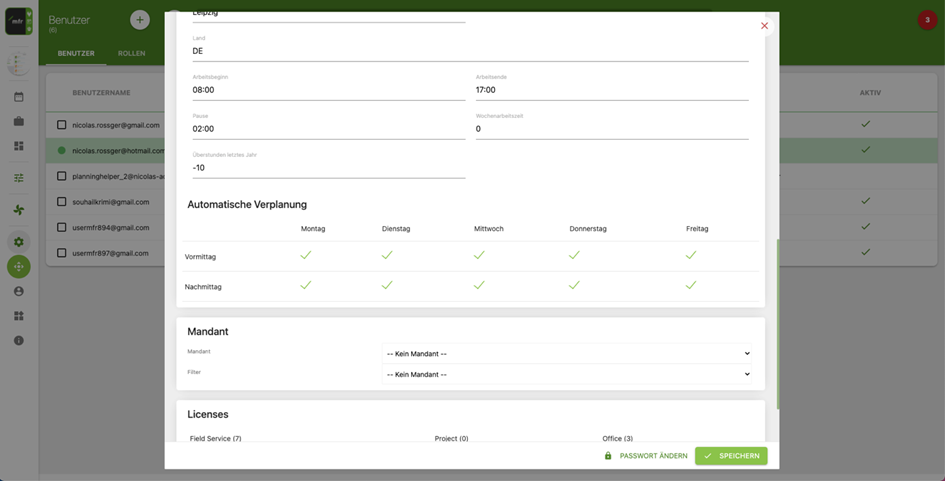Edit the Pause field 02:00
The height and width of the screenshot is (481, 945).
click(328, 128)
